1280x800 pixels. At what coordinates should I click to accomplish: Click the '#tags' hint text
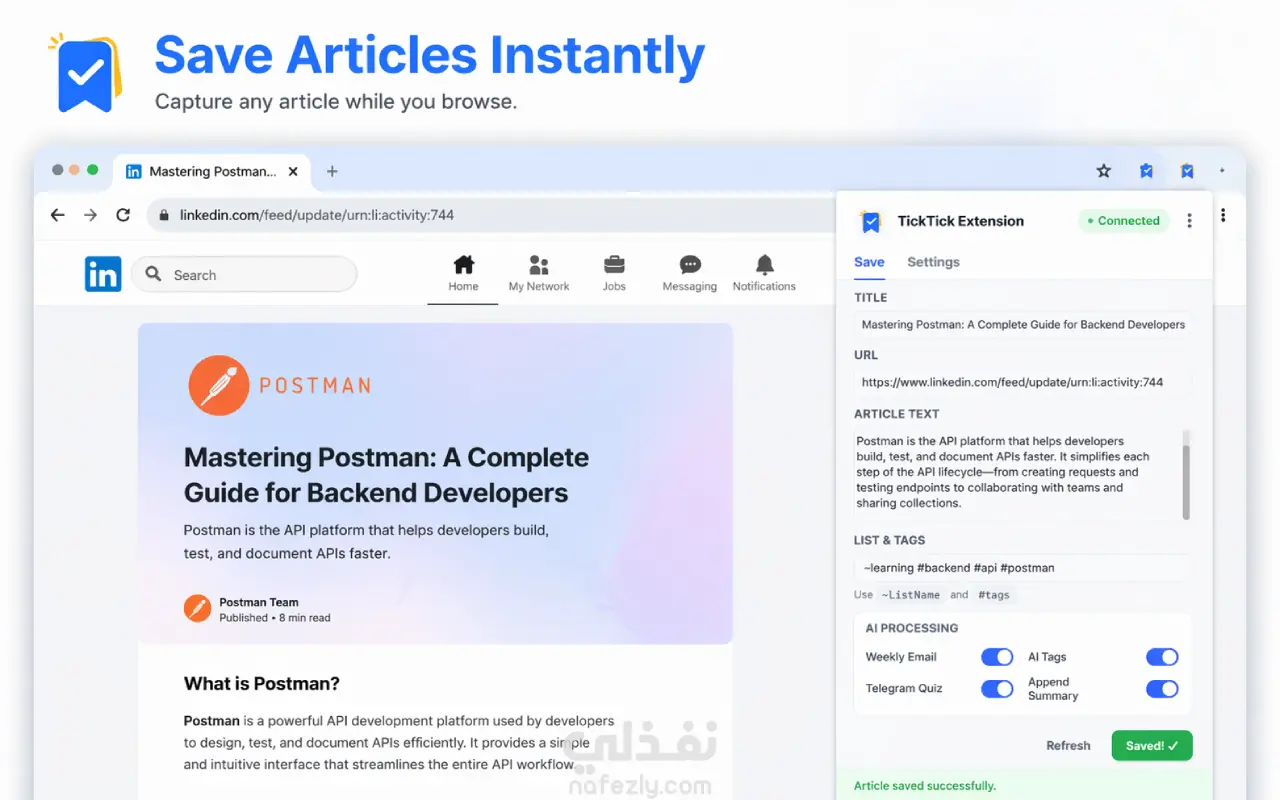pyautogui.click(x=994, y=595)
